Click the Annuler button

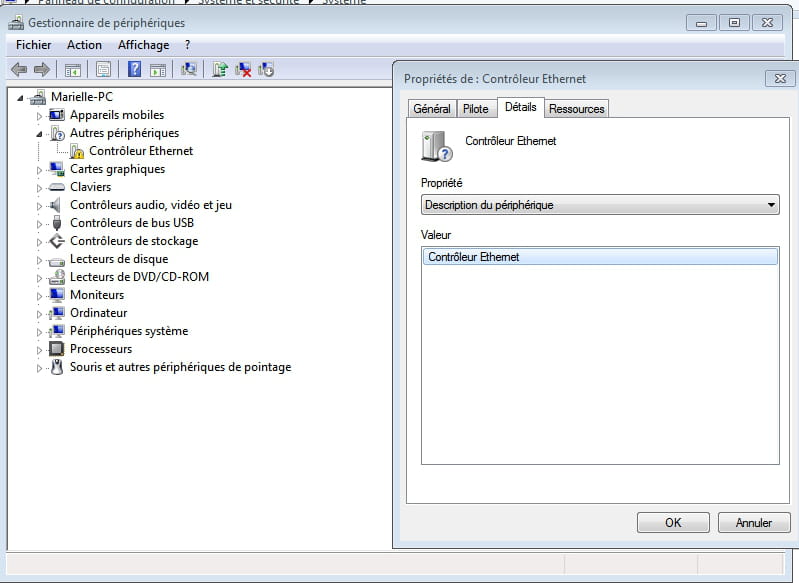(x=753, y=522)
